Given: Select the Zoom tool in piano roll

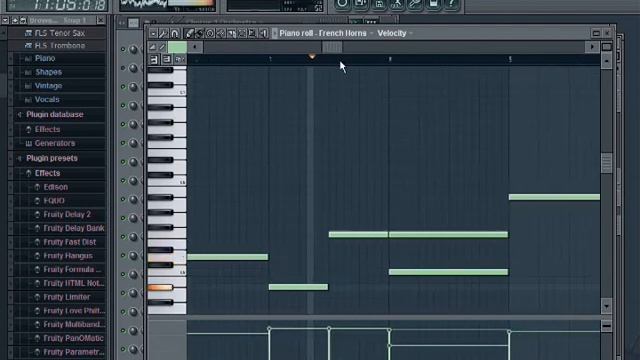Looking at the screenshot, I should pos(253,33).
